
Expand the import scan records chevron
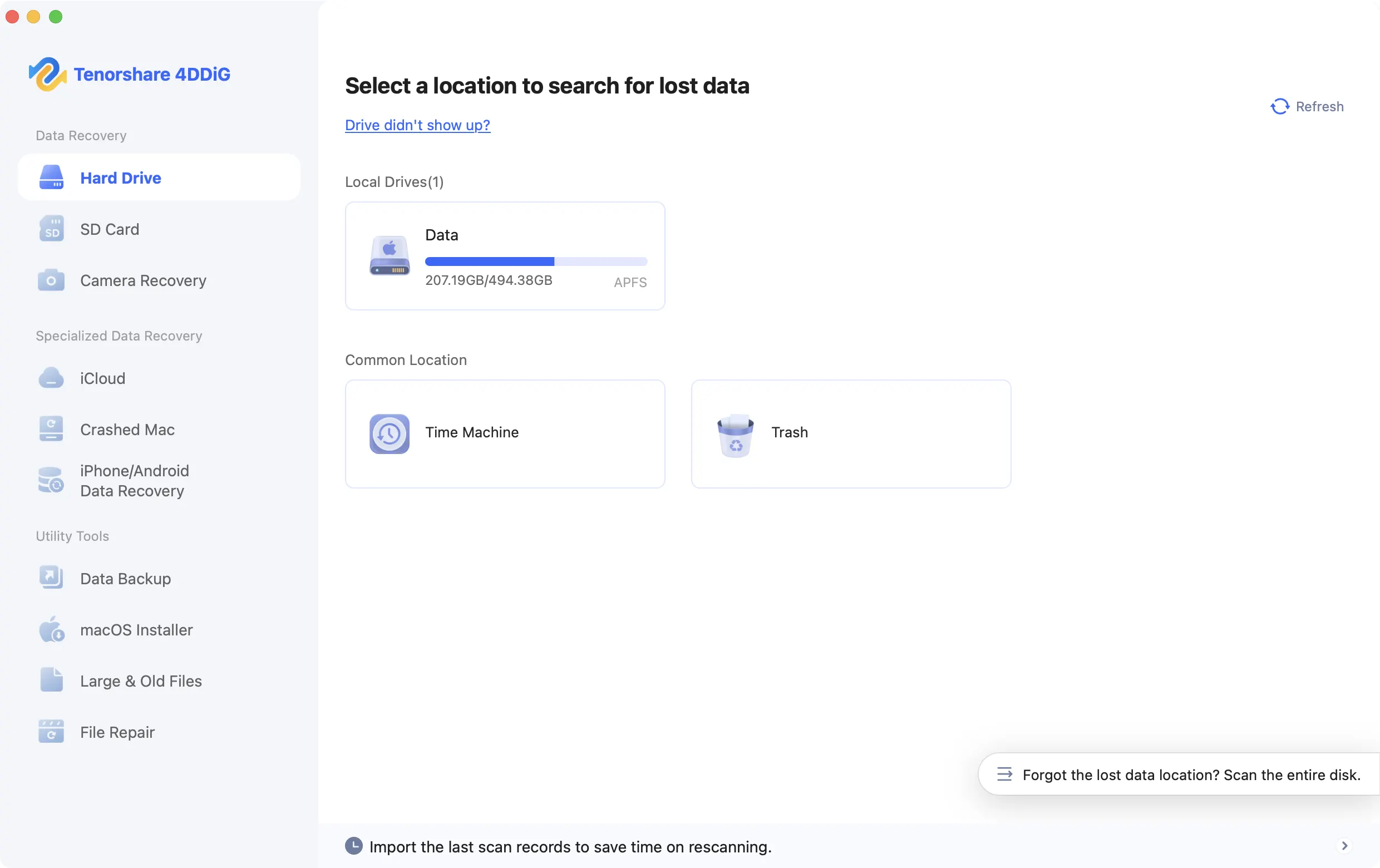1344,846
